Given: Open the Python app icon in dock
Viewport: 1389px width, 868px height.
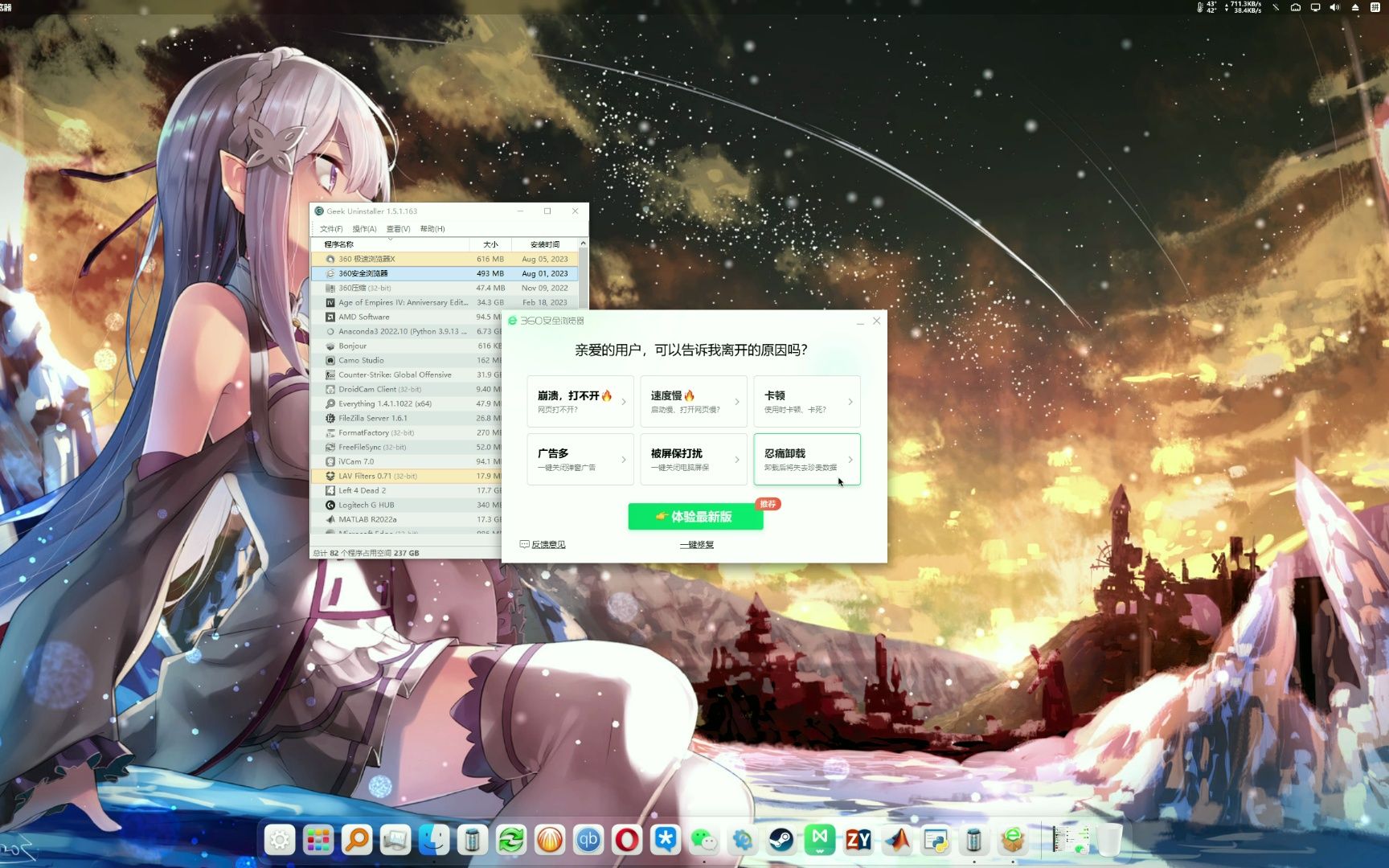Looking at the screenshot, I should coord(936,841).
